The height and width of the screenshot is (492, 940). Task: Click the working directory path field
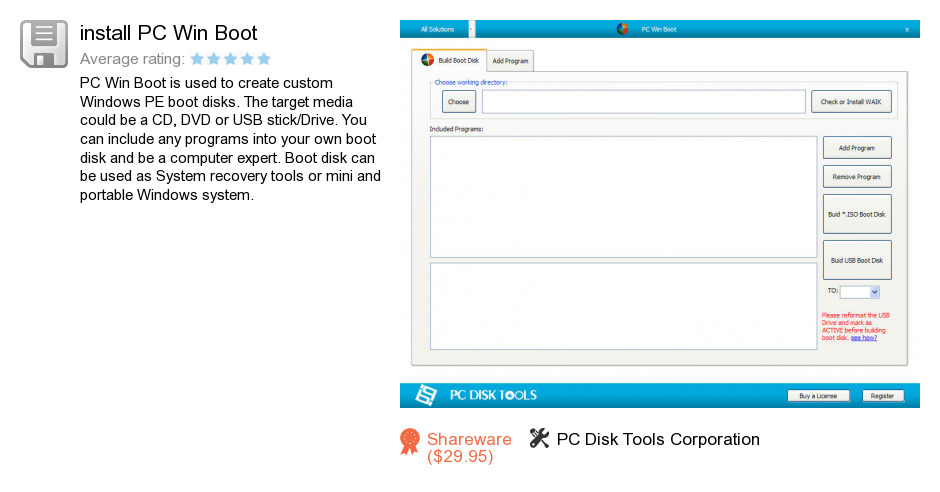[643, 102]
